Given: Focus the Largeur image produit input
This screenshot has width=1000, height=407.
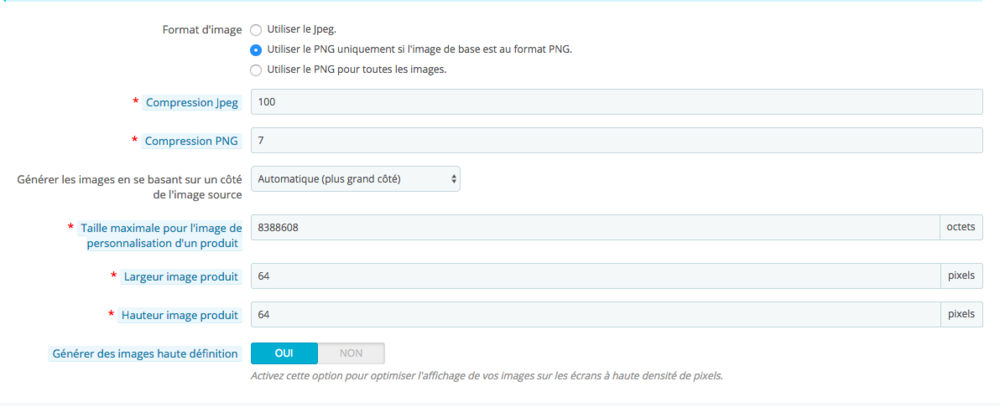Looking at the screenshot, I should pos(594,276).
